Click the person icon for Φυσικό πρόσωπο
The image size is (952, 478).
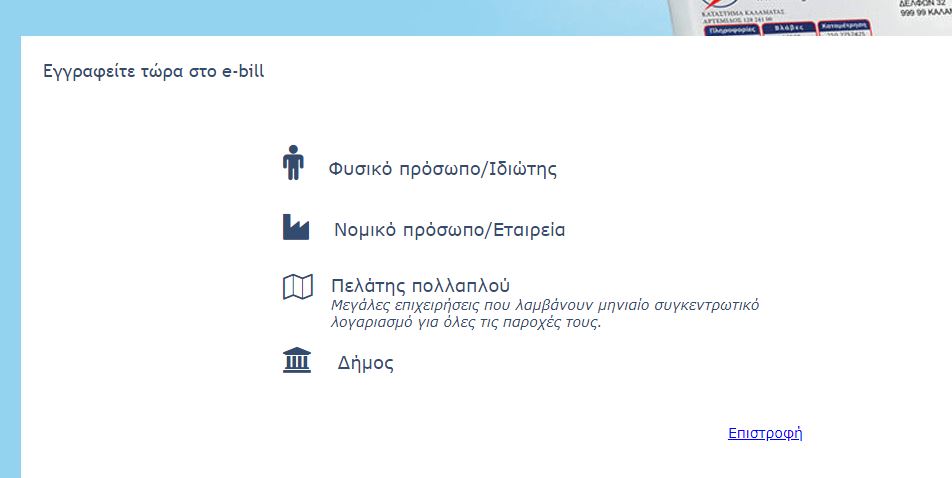point(292,163)
